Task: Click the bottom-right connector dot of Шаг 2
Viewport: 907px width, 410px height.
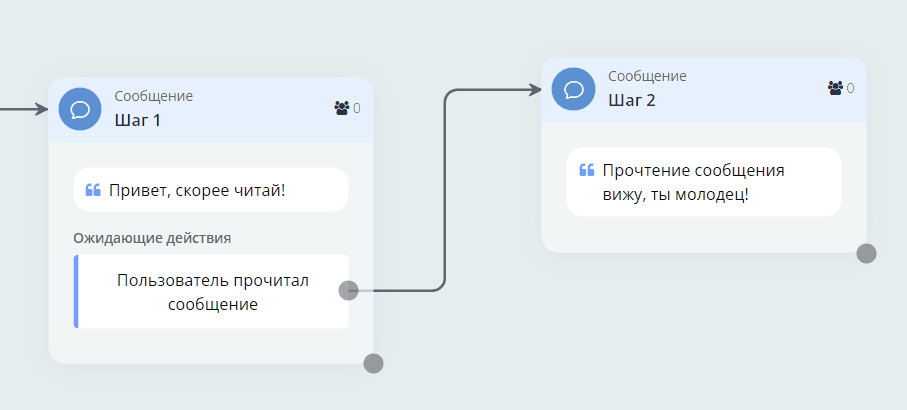Action: tap(866, 253)
